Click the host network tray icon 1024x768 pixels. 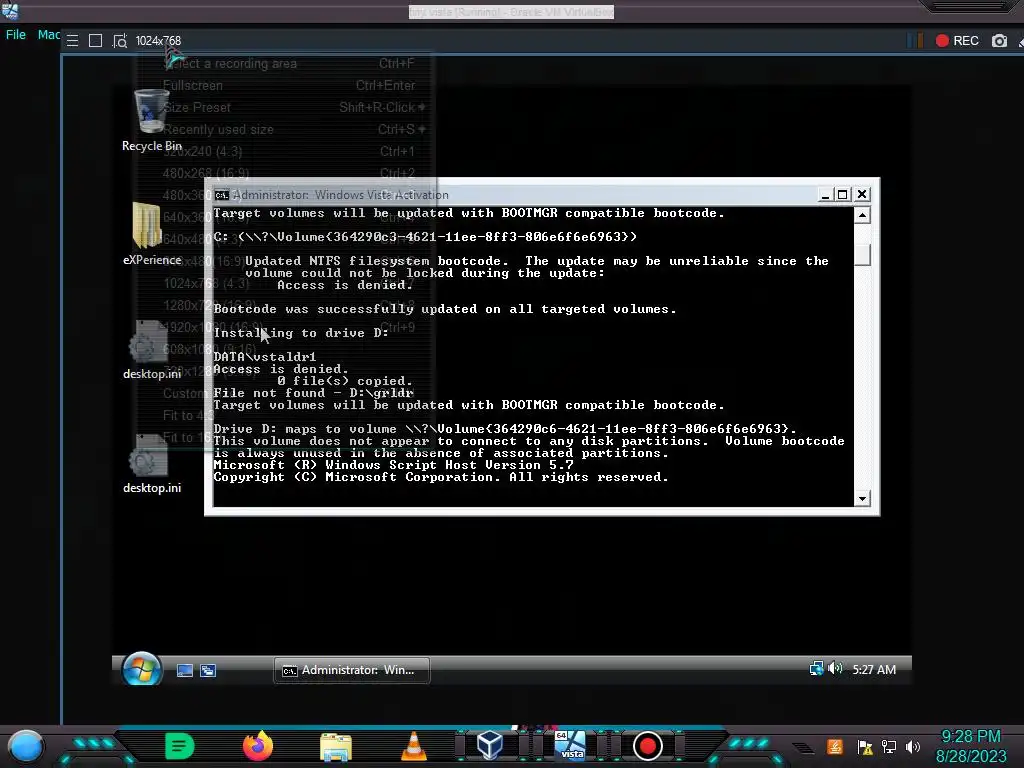[889, 747]
